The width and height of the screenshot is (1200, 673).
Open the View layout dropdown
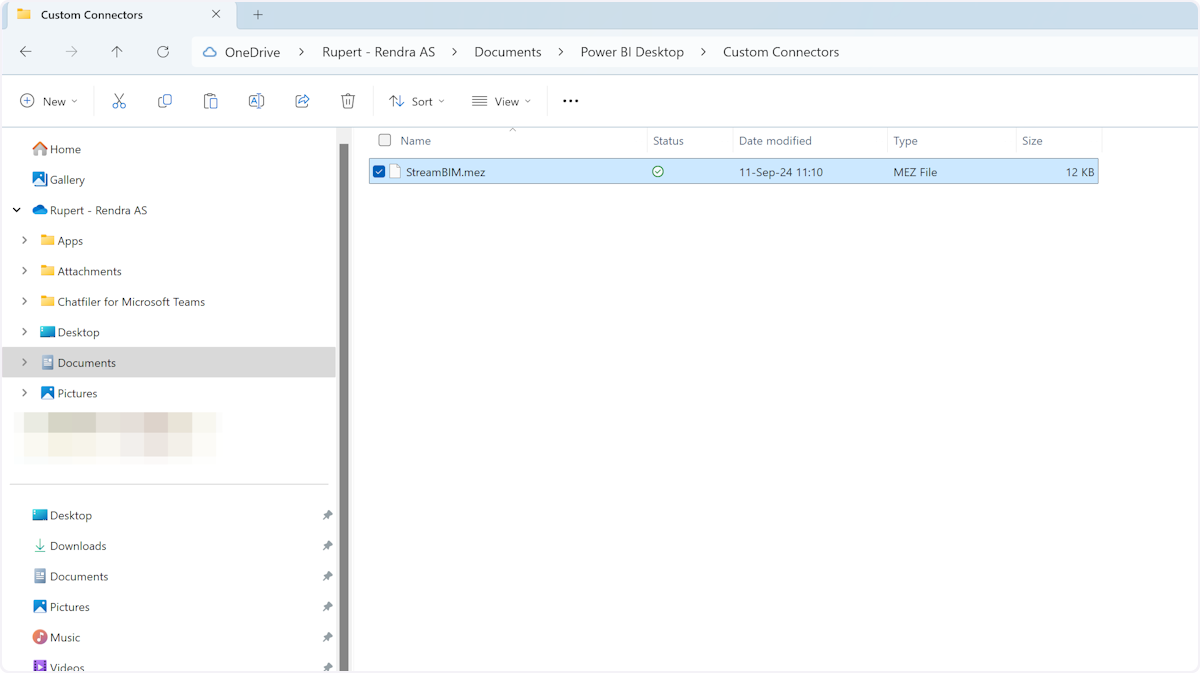pyautogui.click(x=502, y=101)
